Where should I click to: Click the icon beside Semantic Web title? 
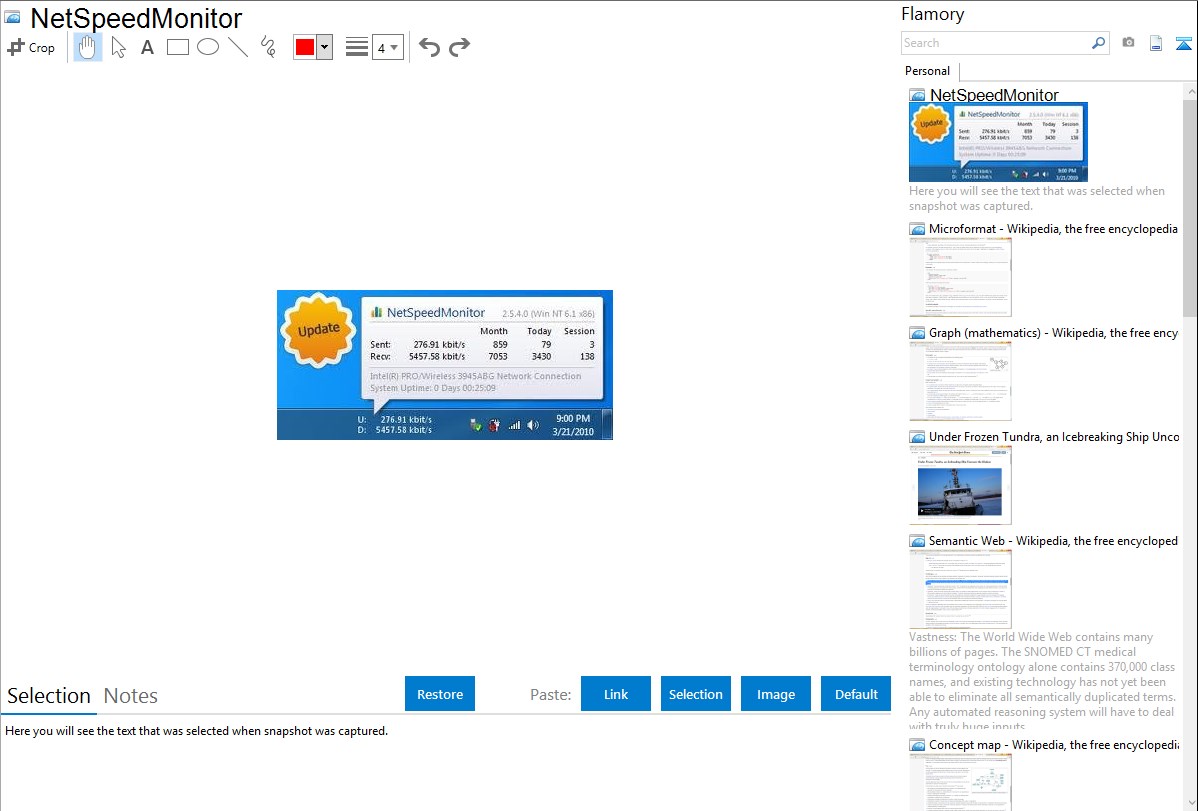pos(917,540)
